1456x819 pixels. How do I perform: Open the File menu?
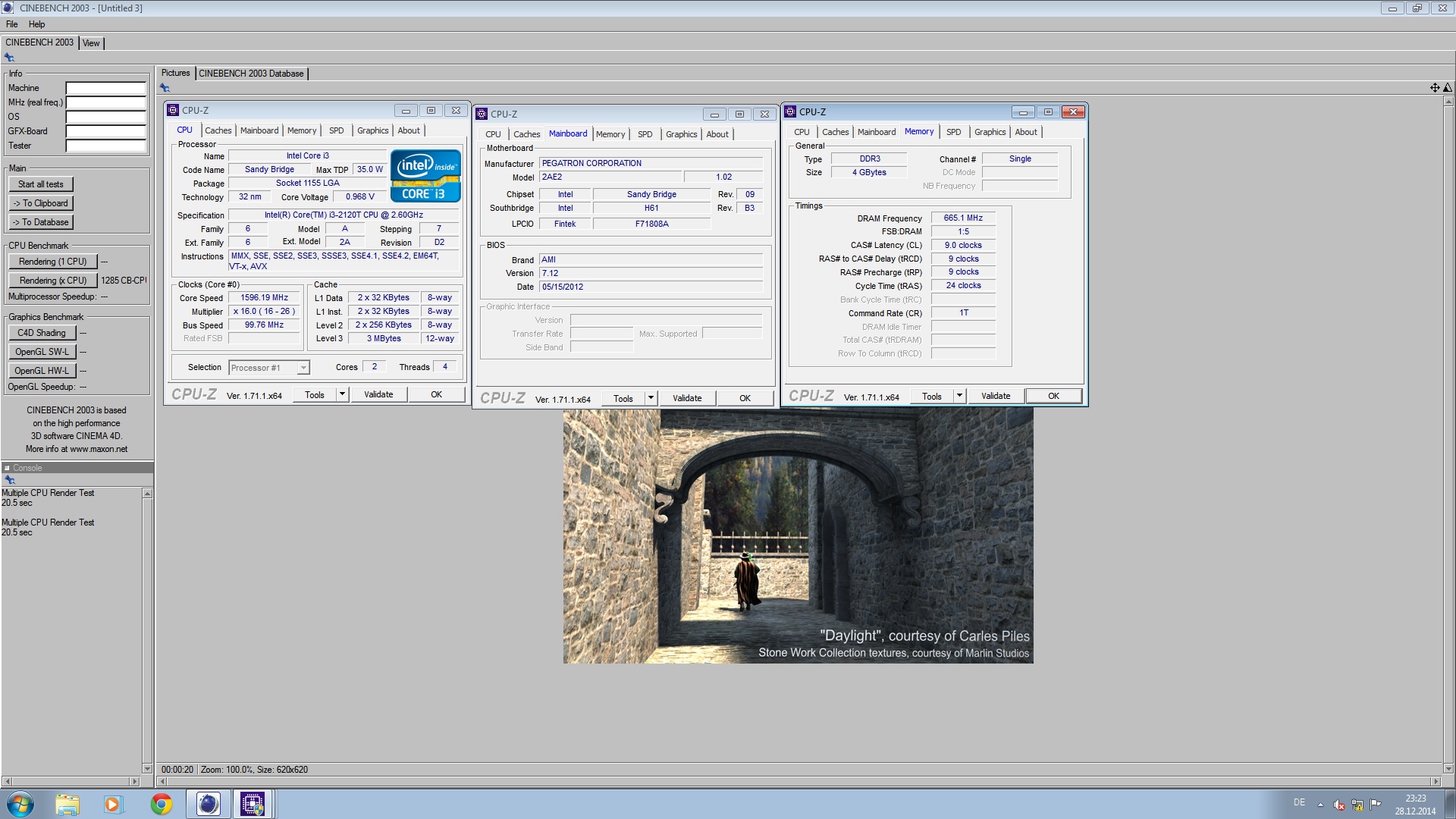point(12,24)
